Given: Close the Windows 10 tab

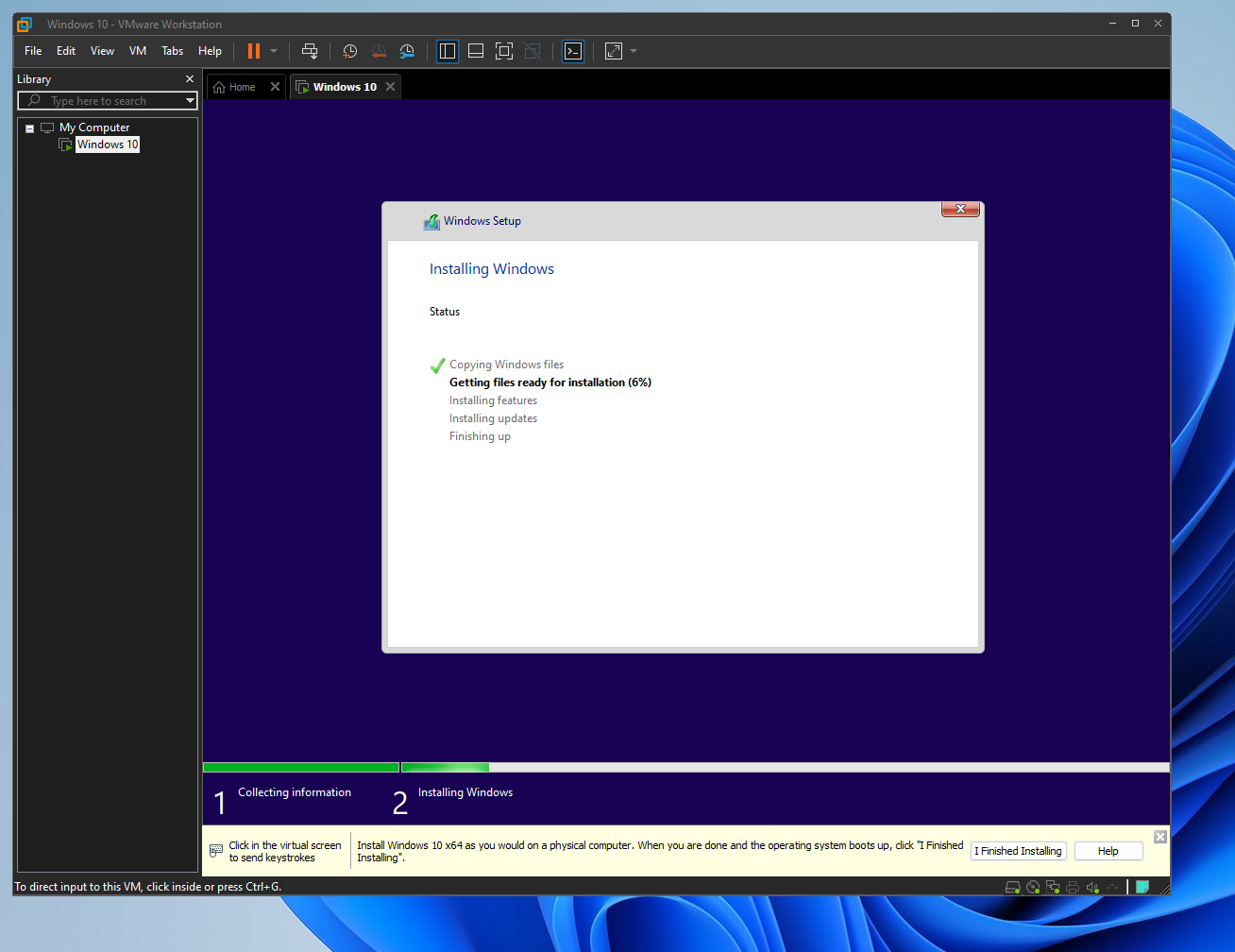Looking at the screenshot, I should pyautogui.click(x=390, y=87).
